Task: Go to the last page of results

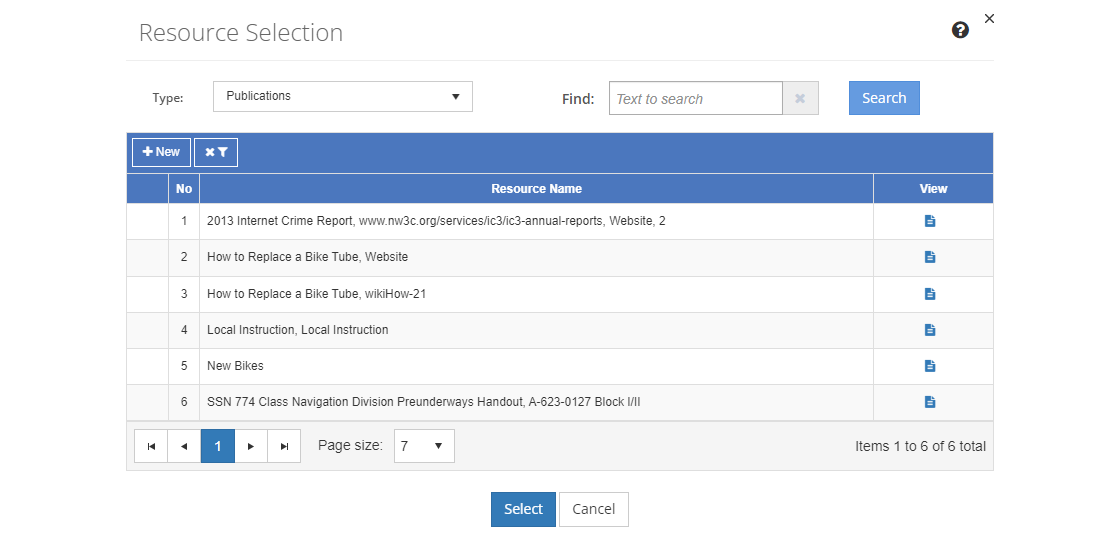Action: (x=284, y=446)
